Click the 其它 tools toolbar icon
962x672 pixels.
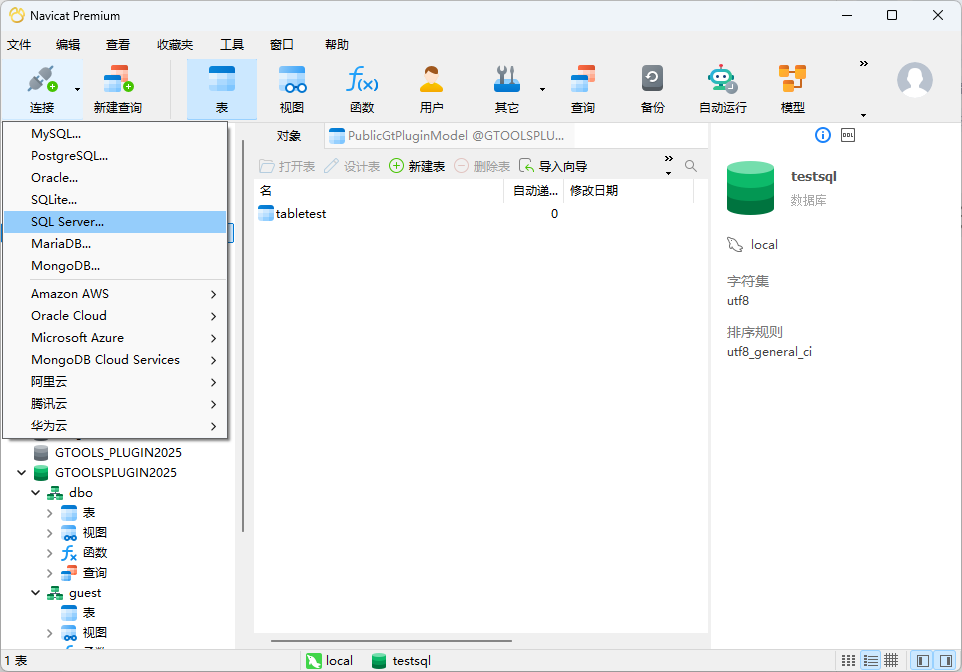(507, 90)
